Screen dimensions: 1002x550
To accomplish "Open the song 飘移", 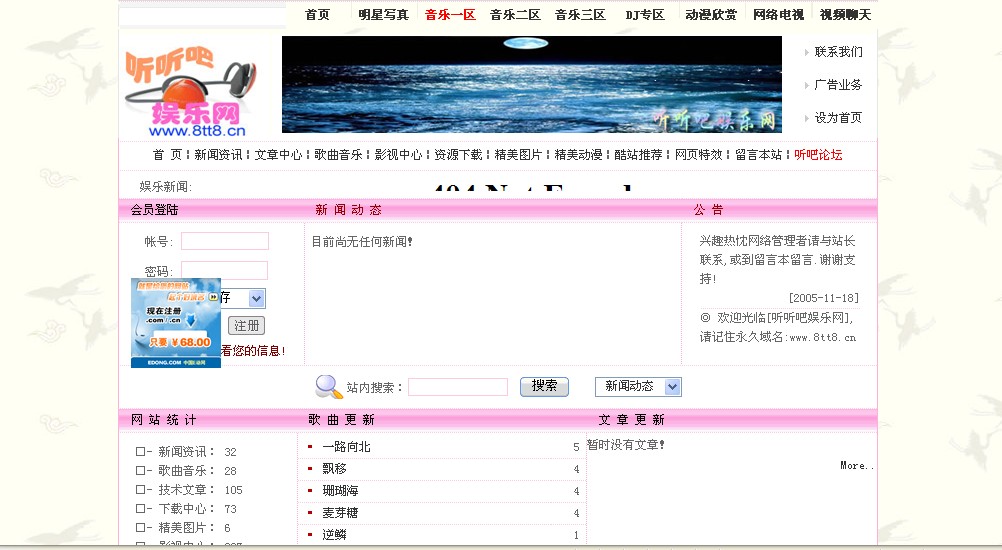I will point(334,469).
